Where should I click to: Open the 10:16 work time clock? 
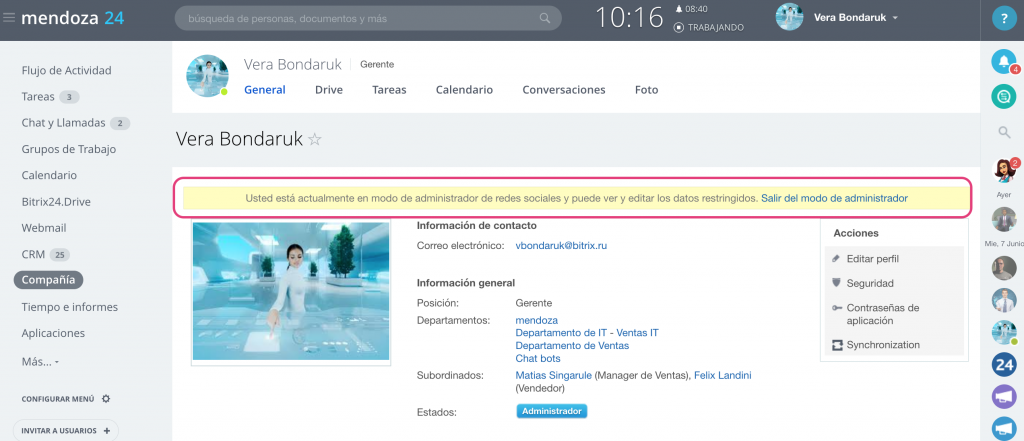point(629,18)
